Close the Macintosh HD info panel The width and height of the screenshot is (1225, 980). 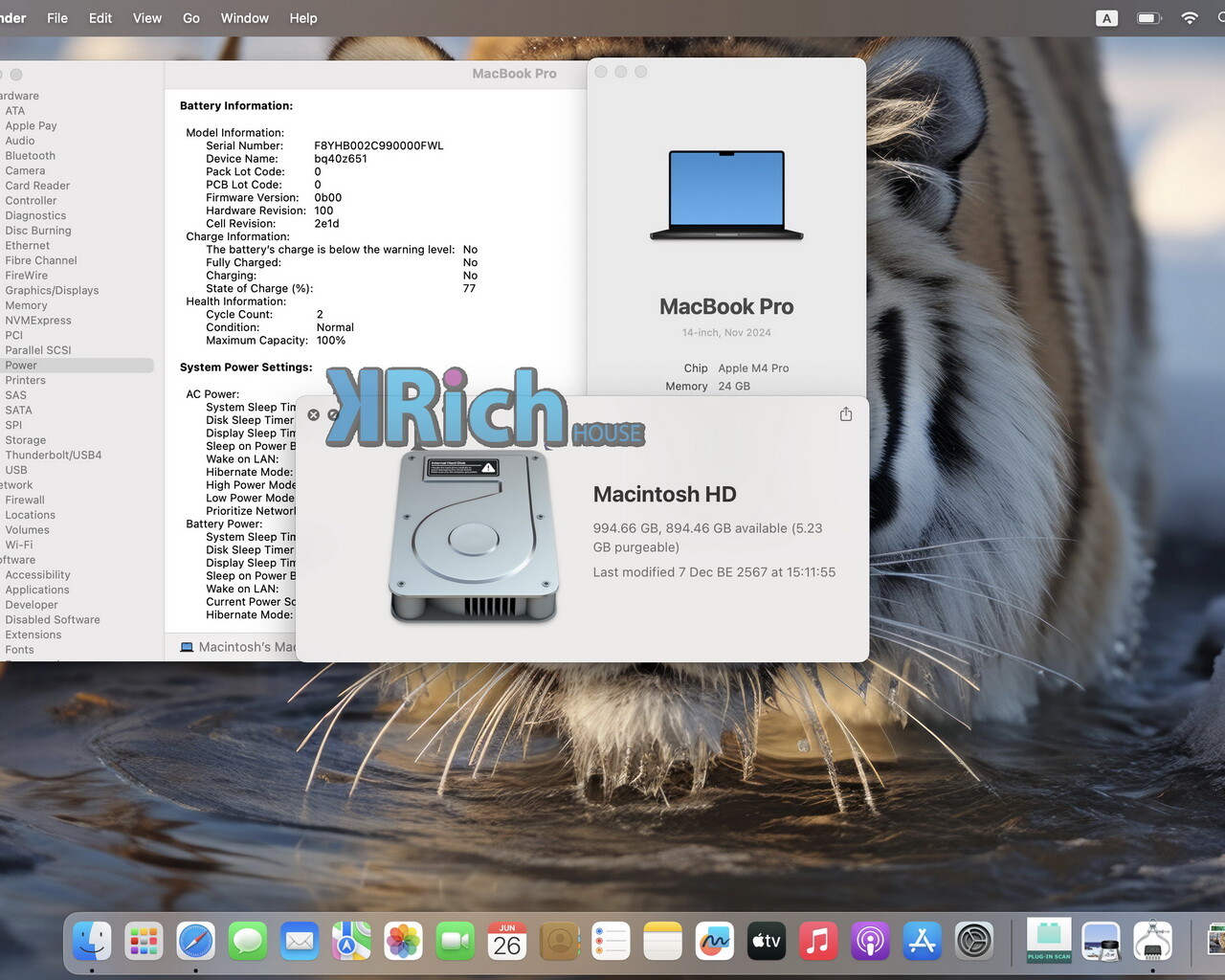(313, 415)
